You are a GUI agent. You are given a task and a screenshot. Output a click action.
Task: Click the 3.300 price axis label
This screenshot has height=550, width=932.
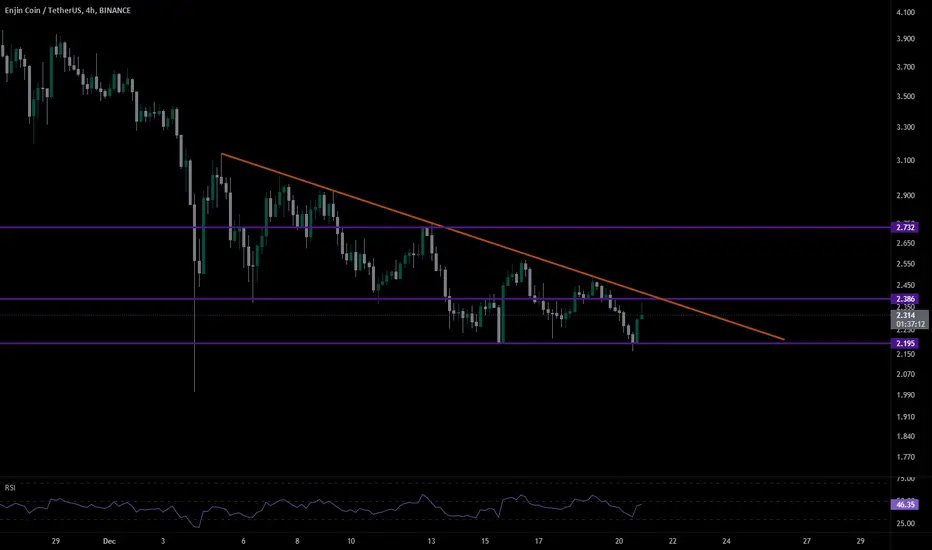[x=905, y=127]
